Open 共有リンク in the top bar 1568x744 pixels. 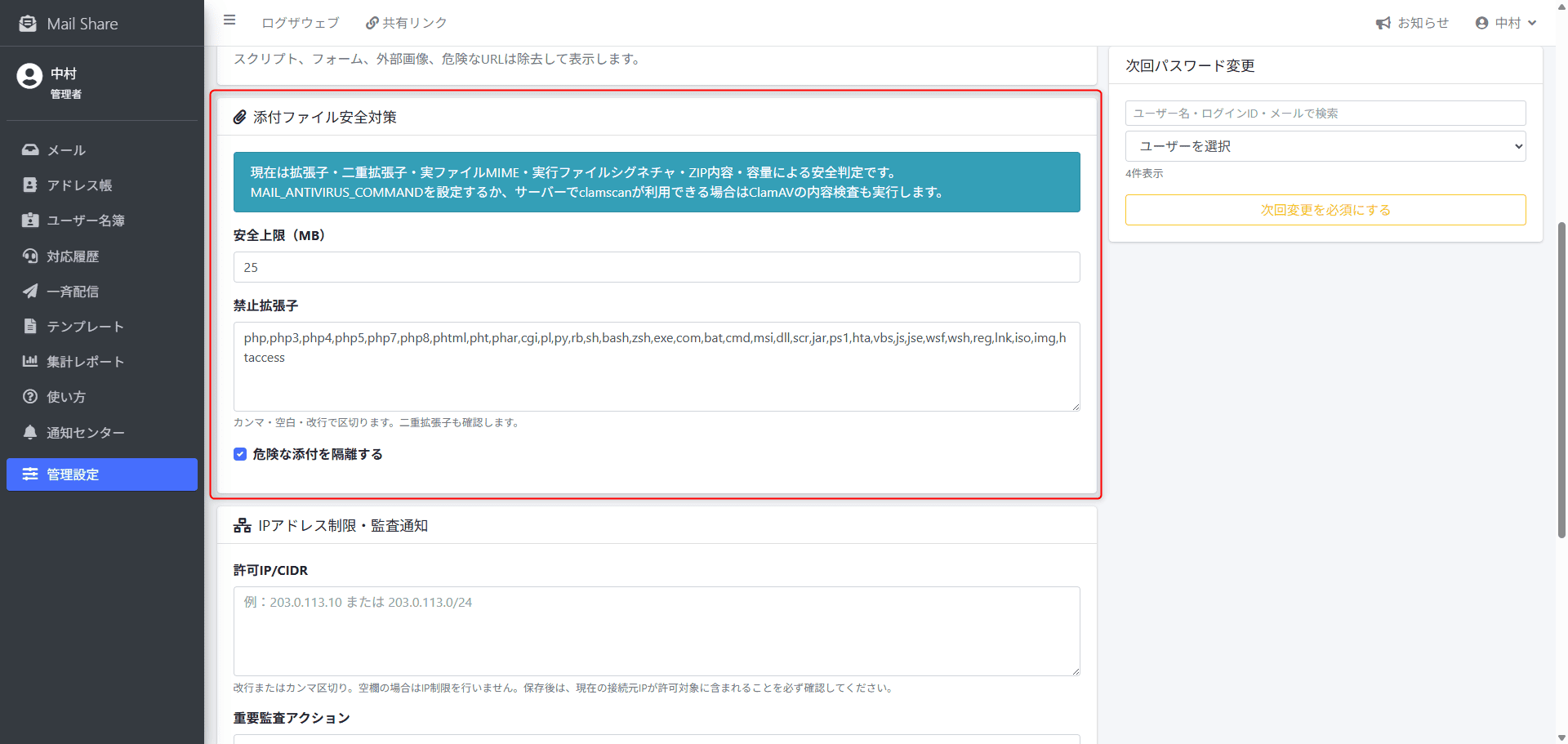pos(407,23)
